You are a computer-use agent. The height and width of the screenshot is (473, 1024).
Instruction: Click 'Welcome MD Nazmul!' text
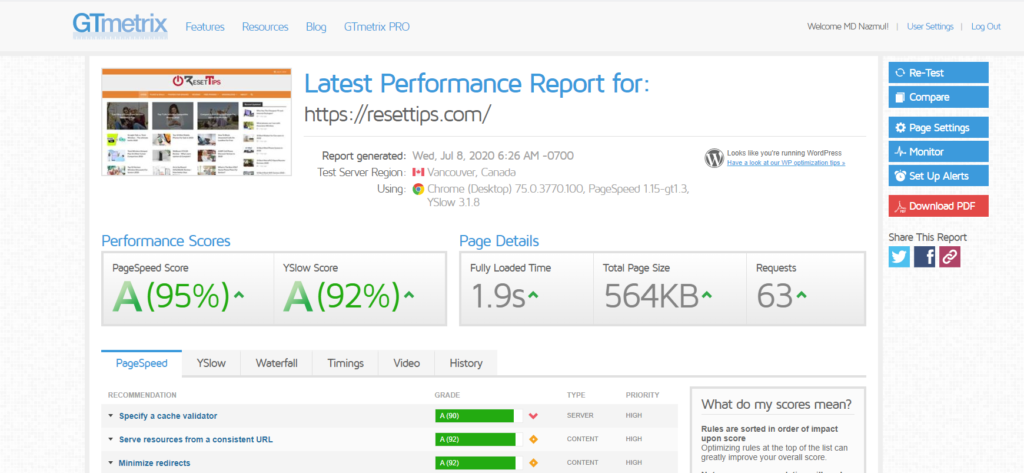(848, 27)
